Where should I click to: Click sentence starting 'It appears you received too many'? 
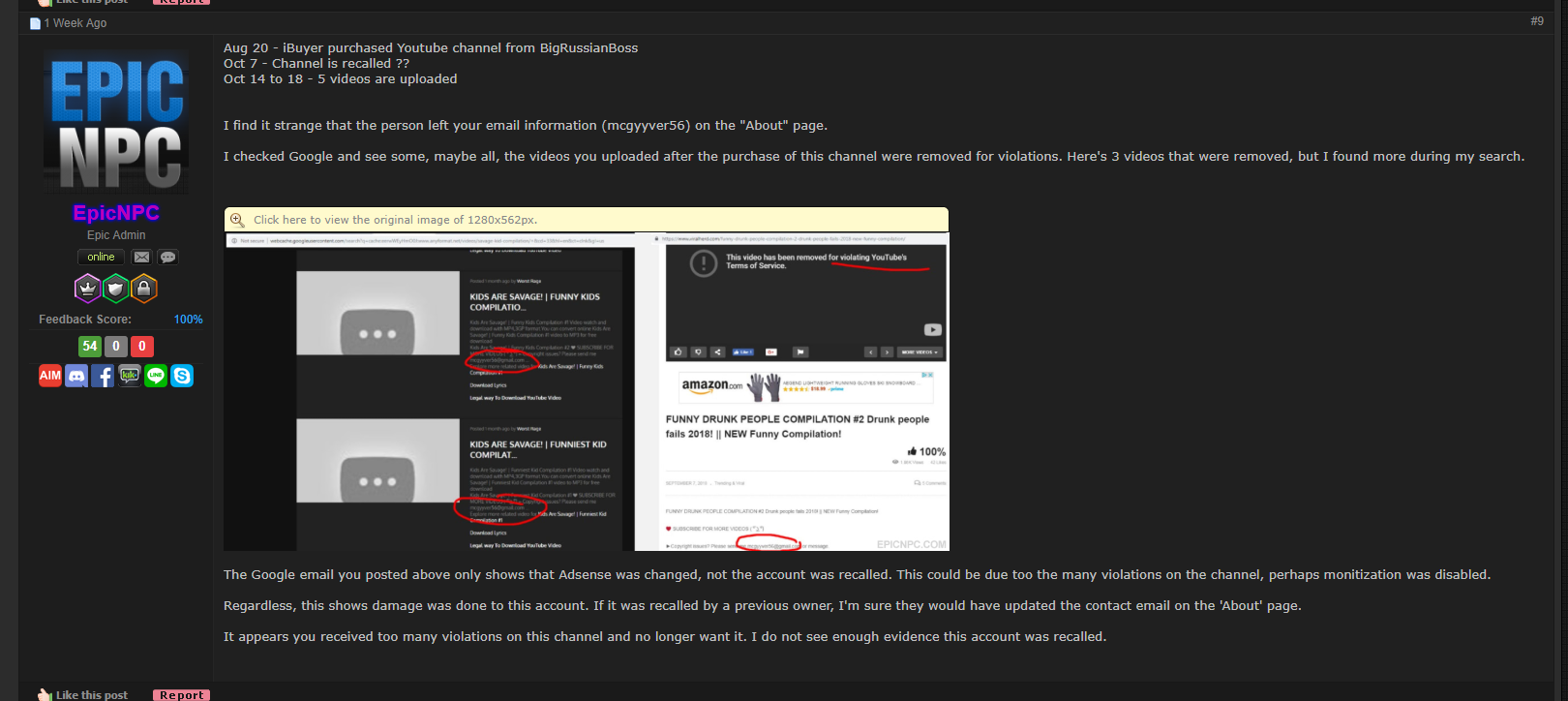point(665,636)
